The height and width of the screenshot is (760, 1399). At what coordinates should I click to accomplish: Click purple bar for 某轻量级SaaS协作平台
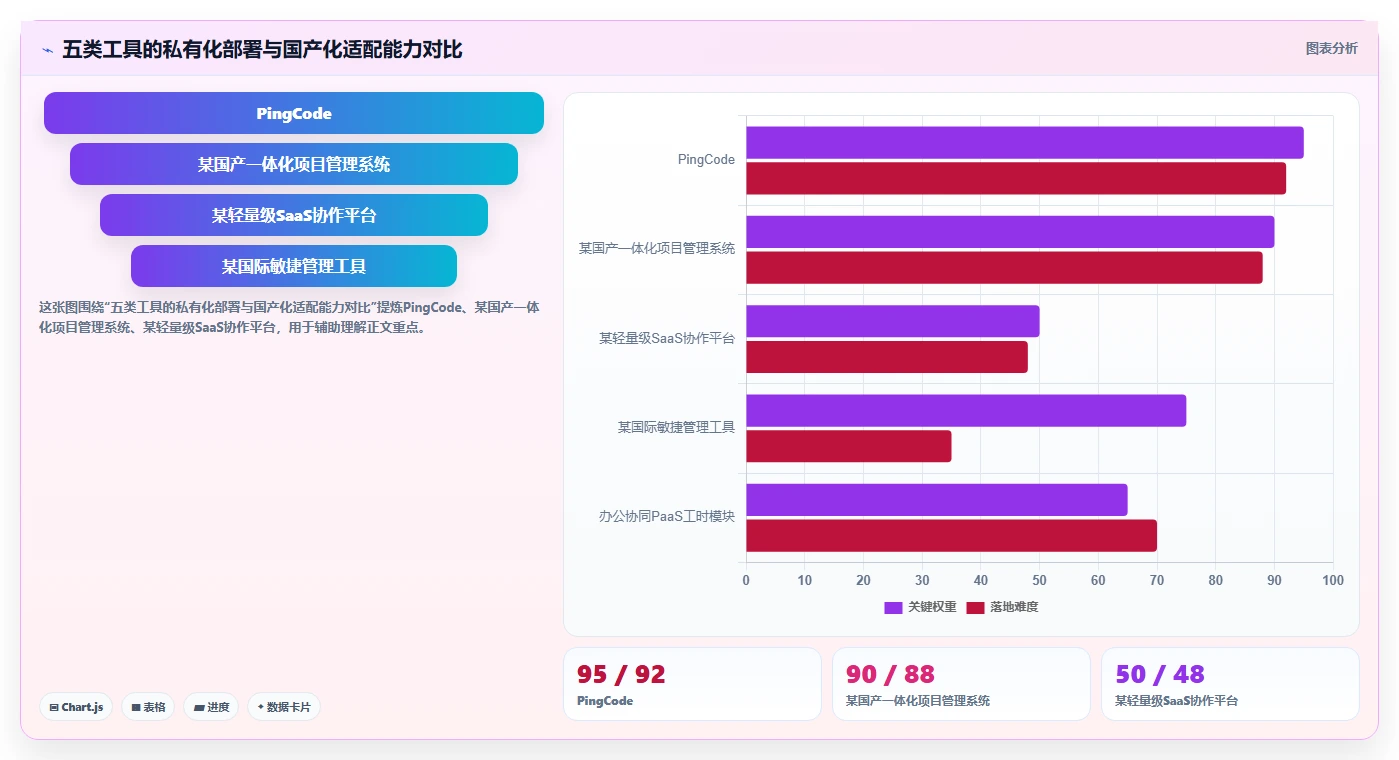(x=893, y=321)
